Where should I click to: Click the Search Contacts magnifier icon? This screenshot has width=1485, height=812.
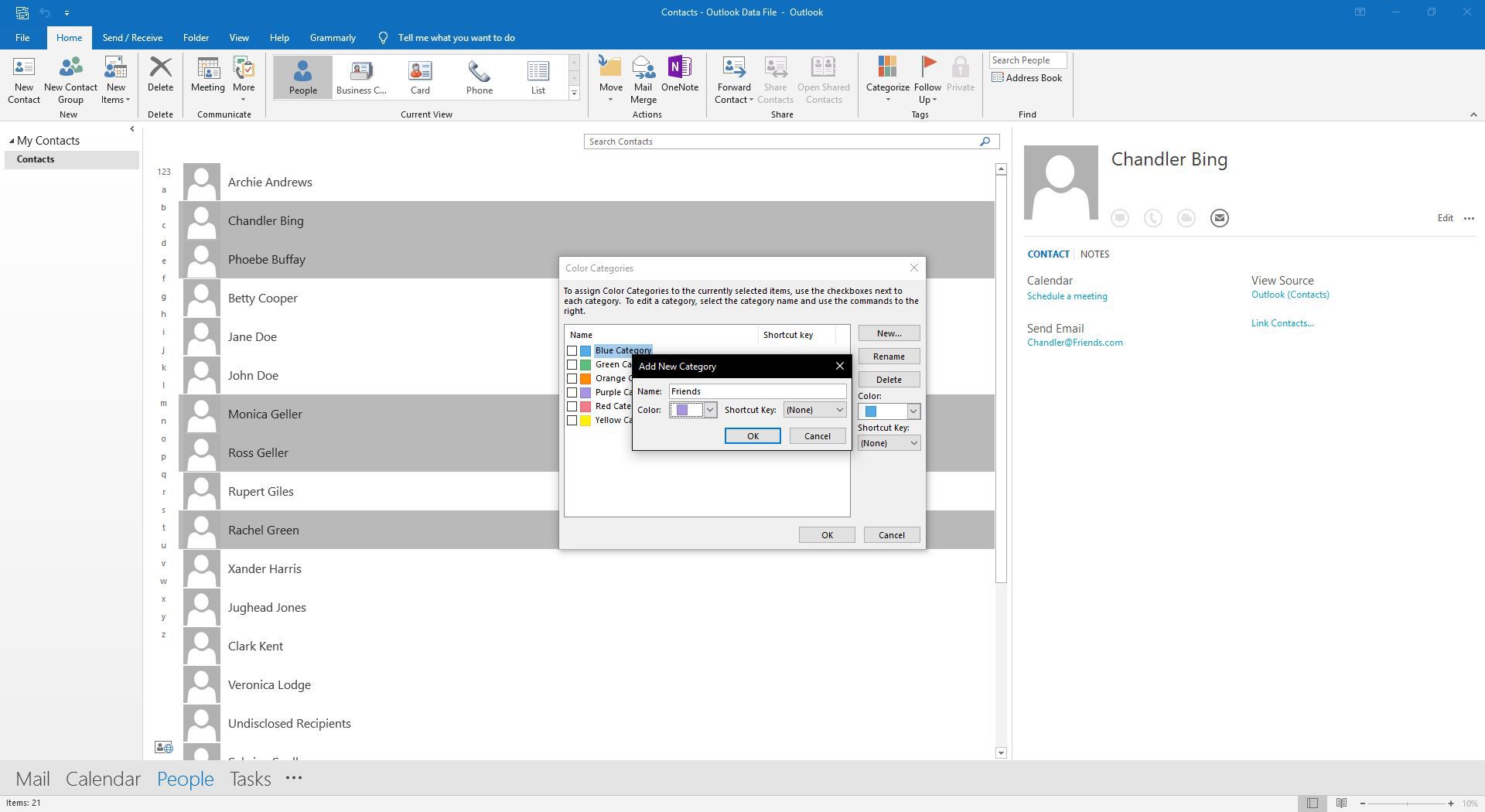(985, 142)
